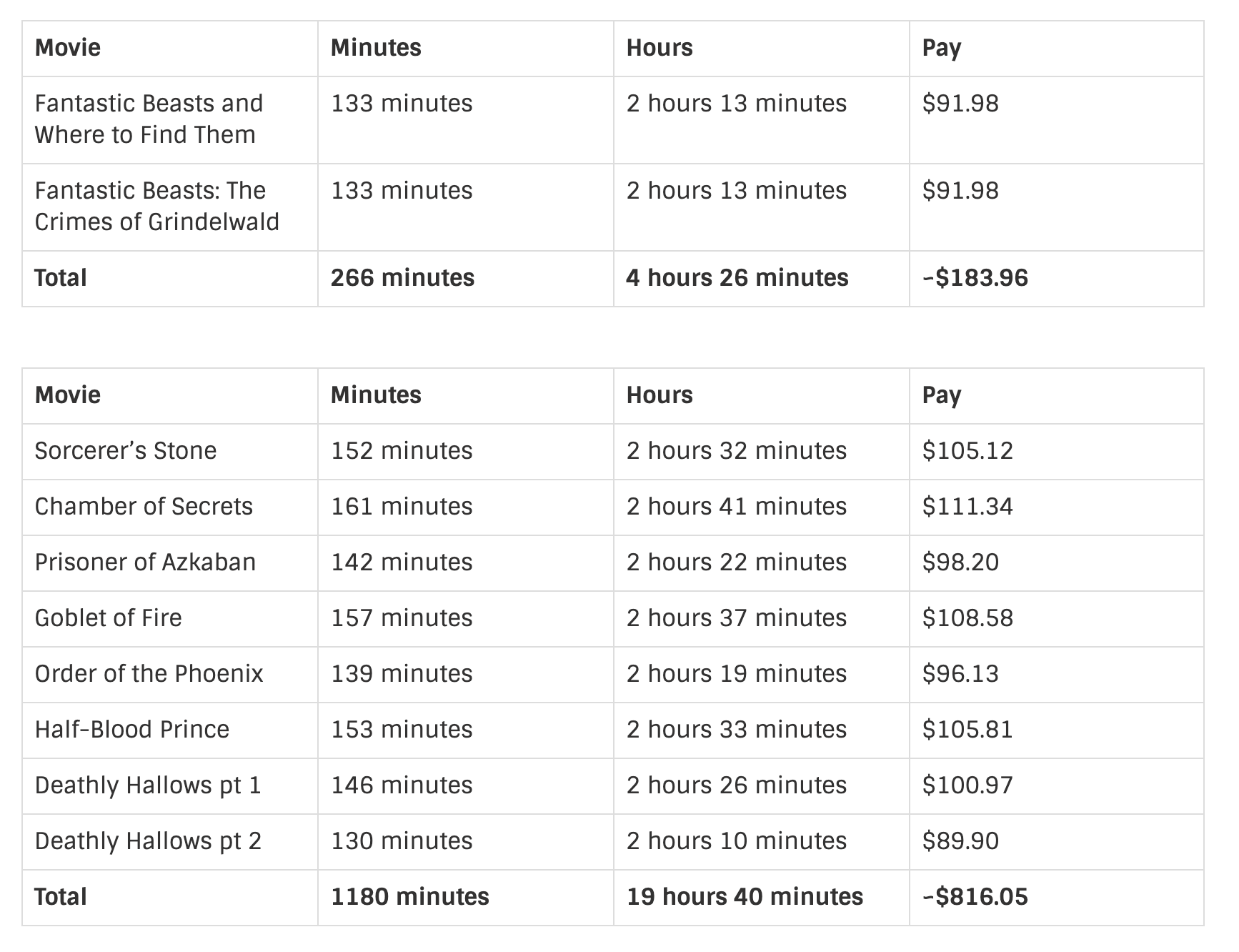Click the 266 minutes total cell
1239x952 pixels.
coord(402,278)
